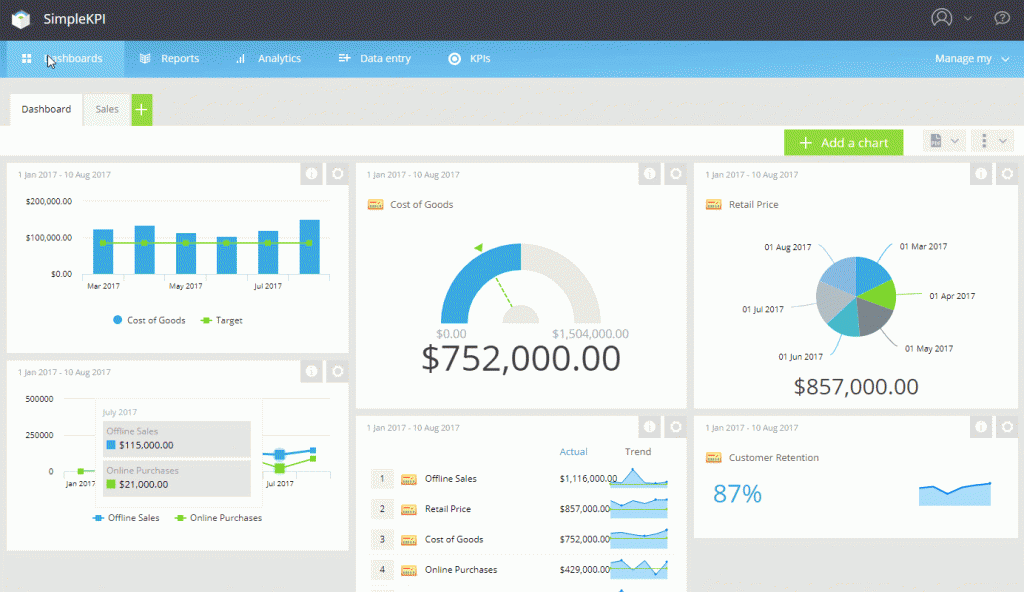Click the Add a chart button

843,142
